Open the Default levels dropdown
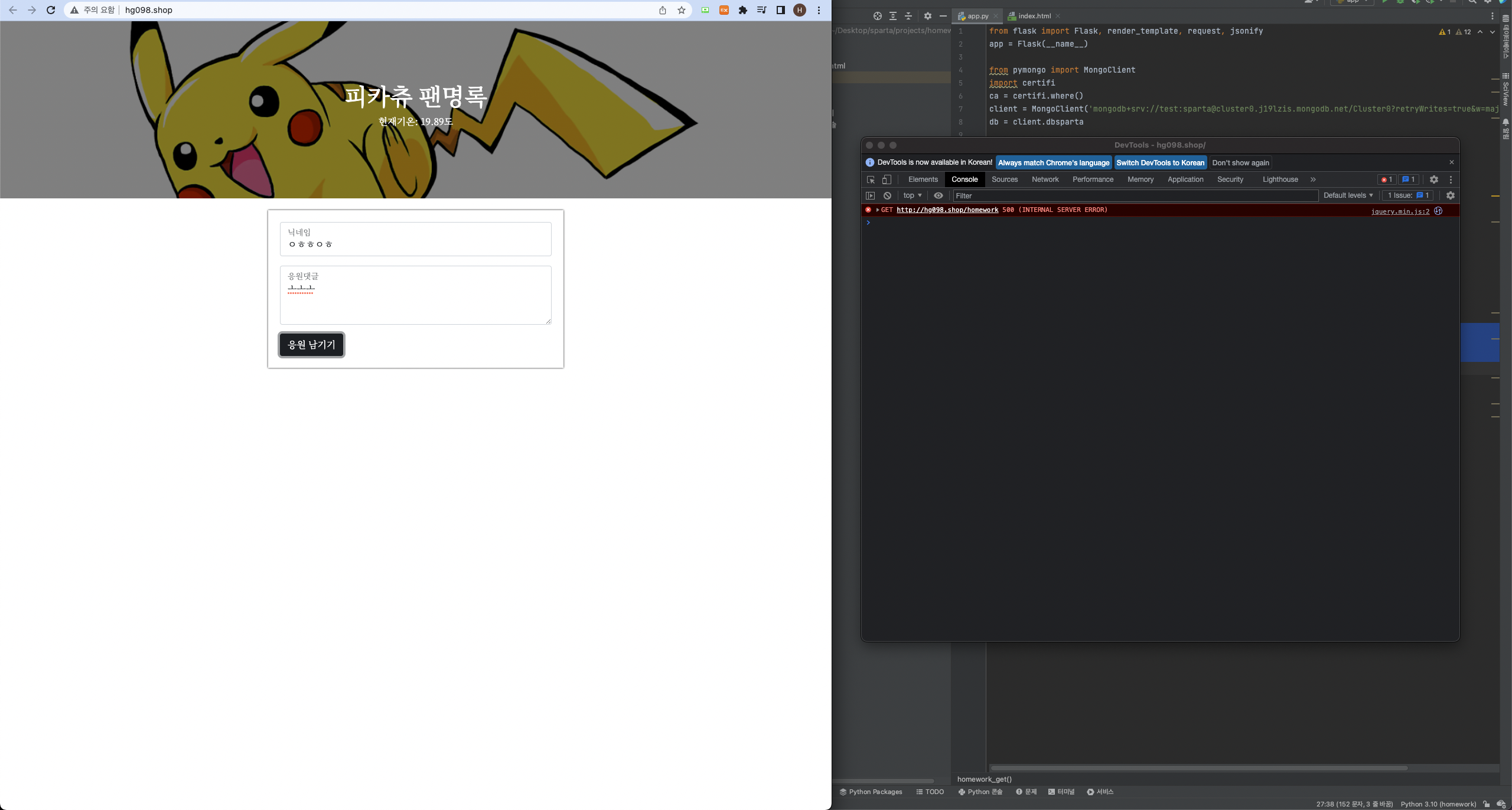The height and width of the screenshot is (810, 1512). pos(1348,195)
